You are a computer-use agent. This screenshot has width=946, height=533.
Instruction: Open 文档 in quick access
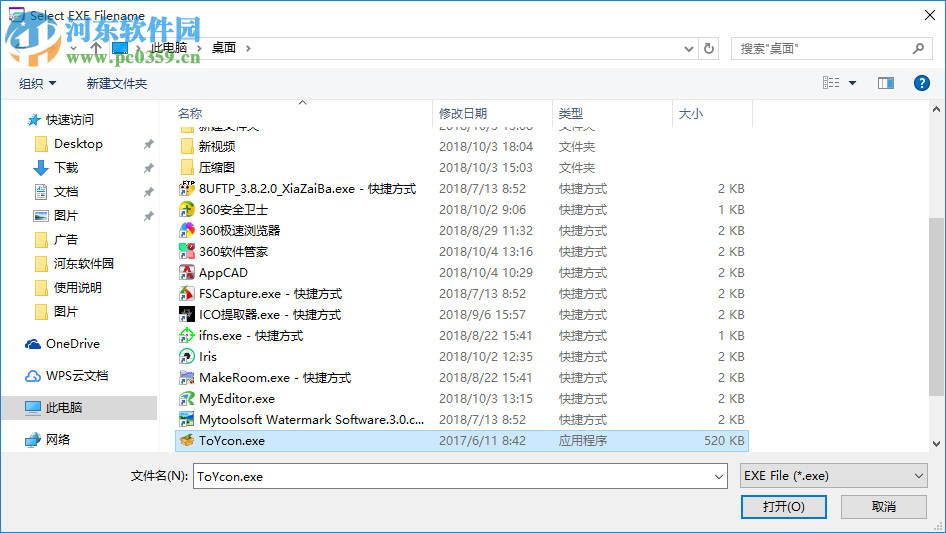click(66, 192)
